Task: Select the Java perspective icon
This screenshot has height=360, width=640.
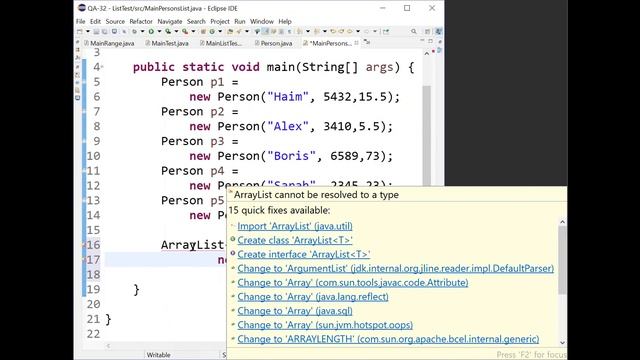Action: click(x=438, y=31)
